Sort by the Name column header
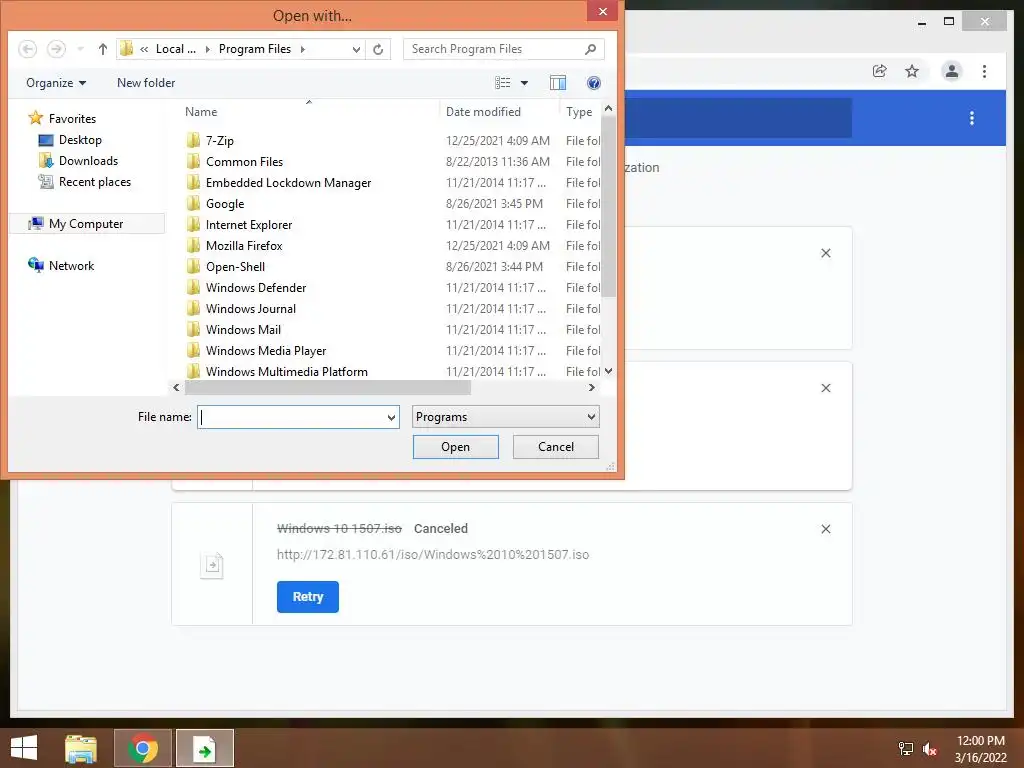Screen dimensions: 1024x768 [x=200, y=112]
